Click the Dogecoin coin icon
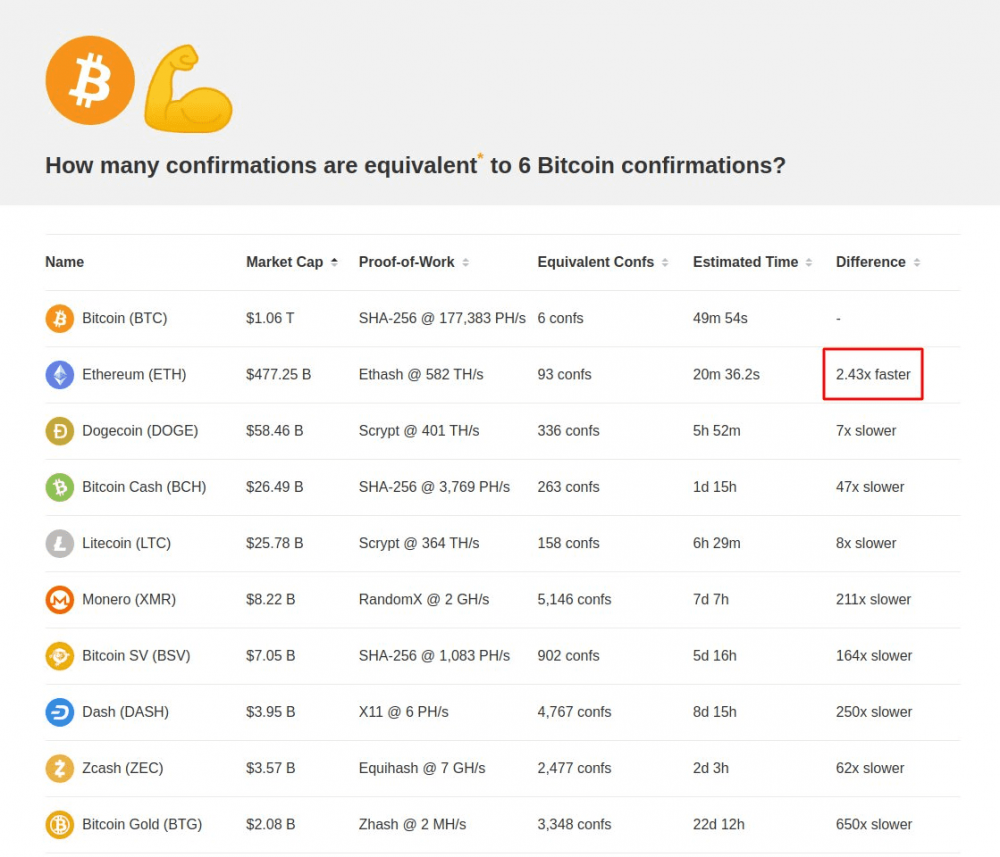Screen dimensions: 1000x857 pos(60,431)
